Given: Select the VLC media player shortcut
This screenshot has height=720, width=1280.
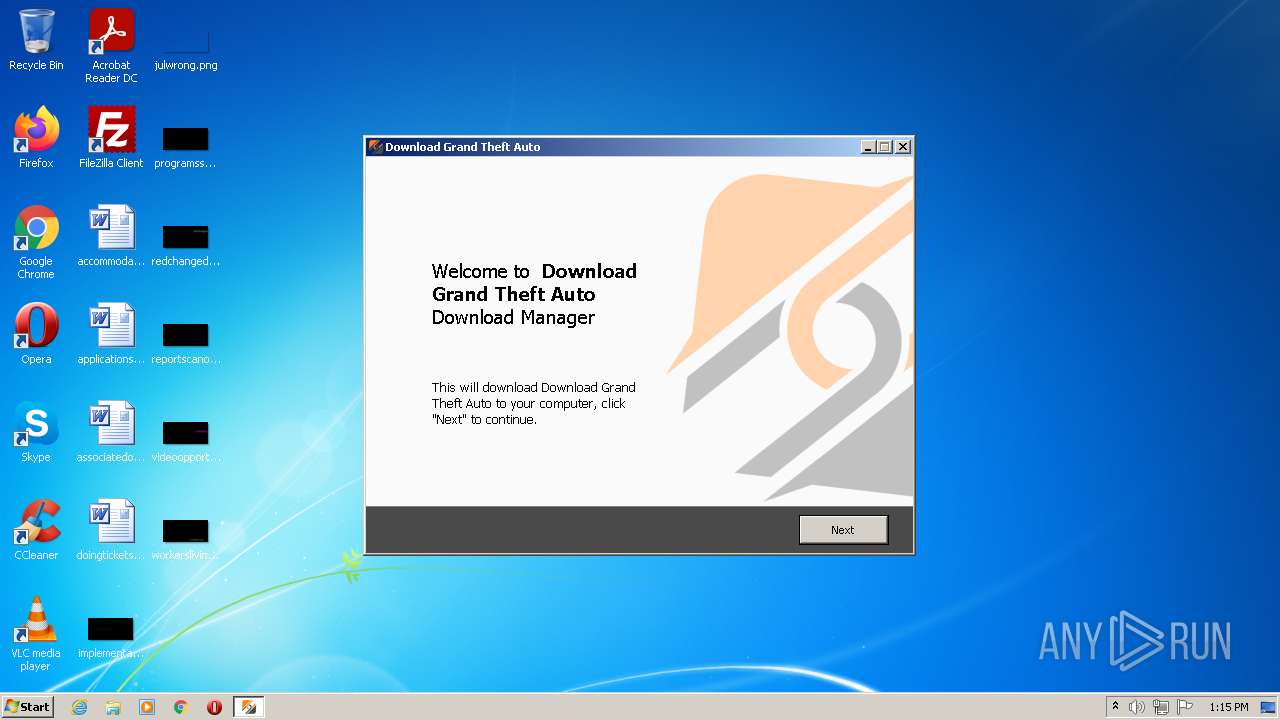Looking at the screenshot, I should (36, 635).
